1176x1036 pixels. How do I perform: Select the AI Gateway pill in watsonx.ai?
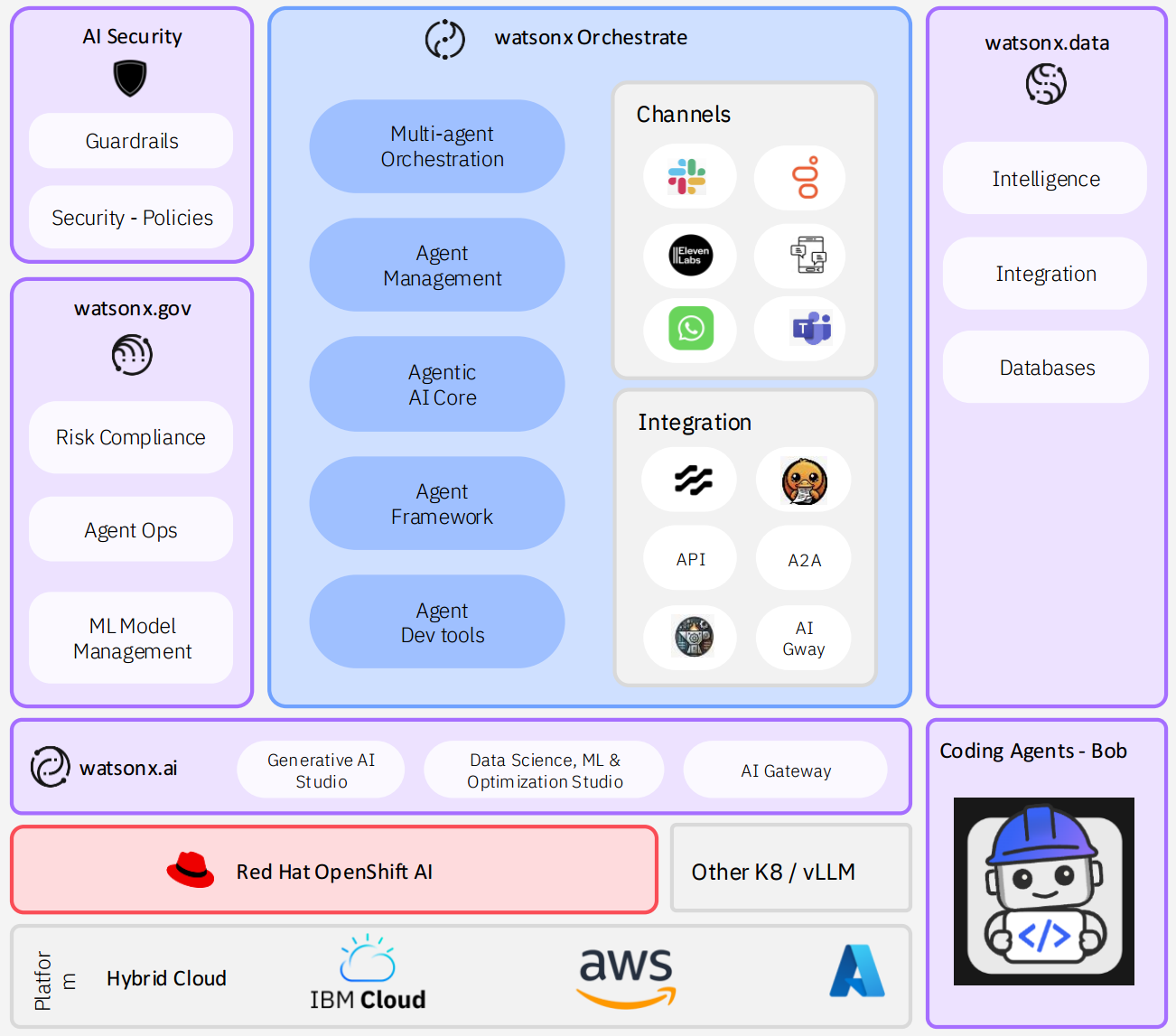pyautogui.click(x=785, y=770)
